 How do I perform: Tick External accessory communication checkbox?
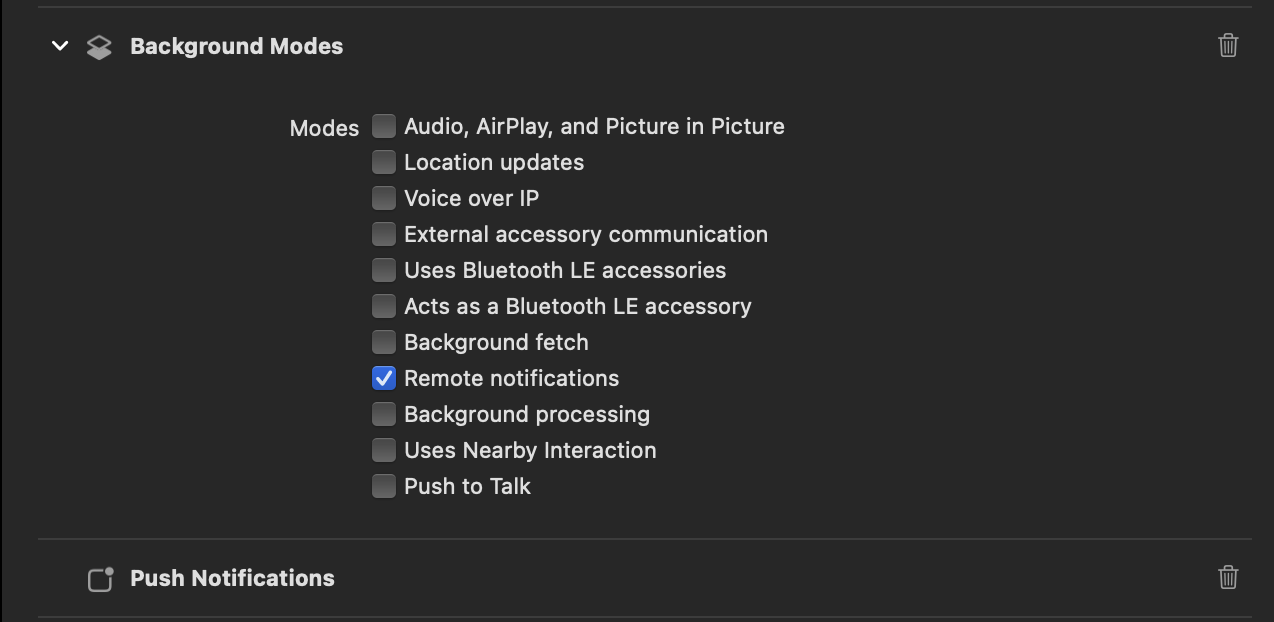384,234
